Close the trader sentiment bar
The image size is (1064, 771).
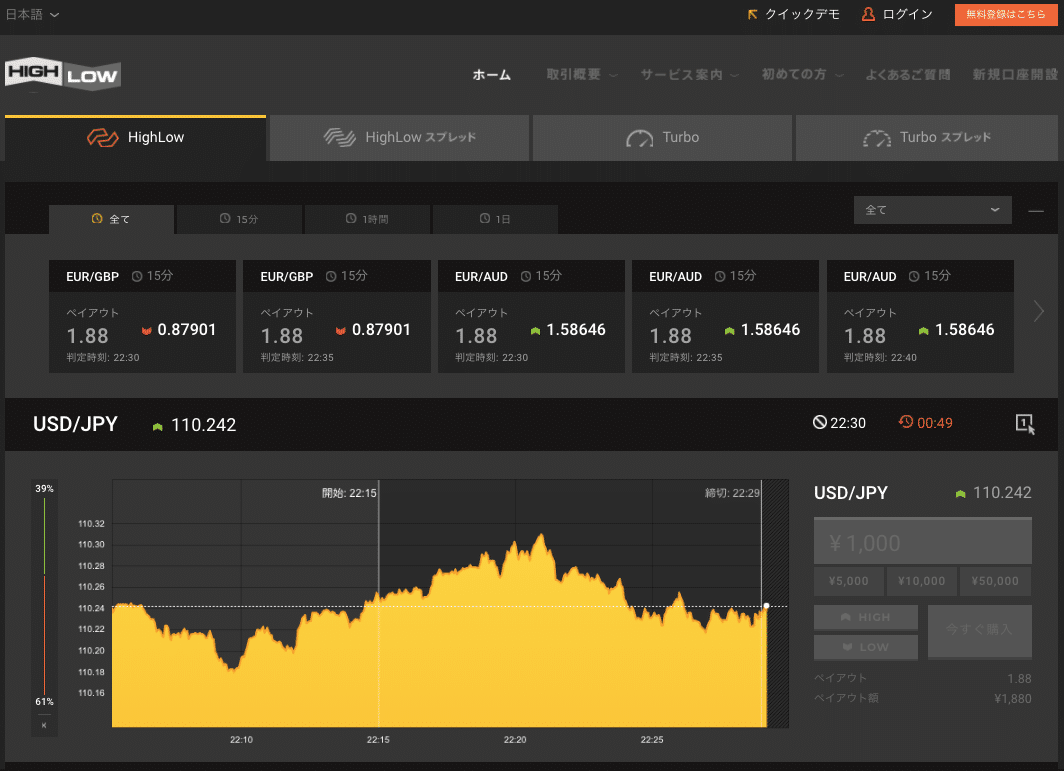pyautogui.click(x=44, y=726)
